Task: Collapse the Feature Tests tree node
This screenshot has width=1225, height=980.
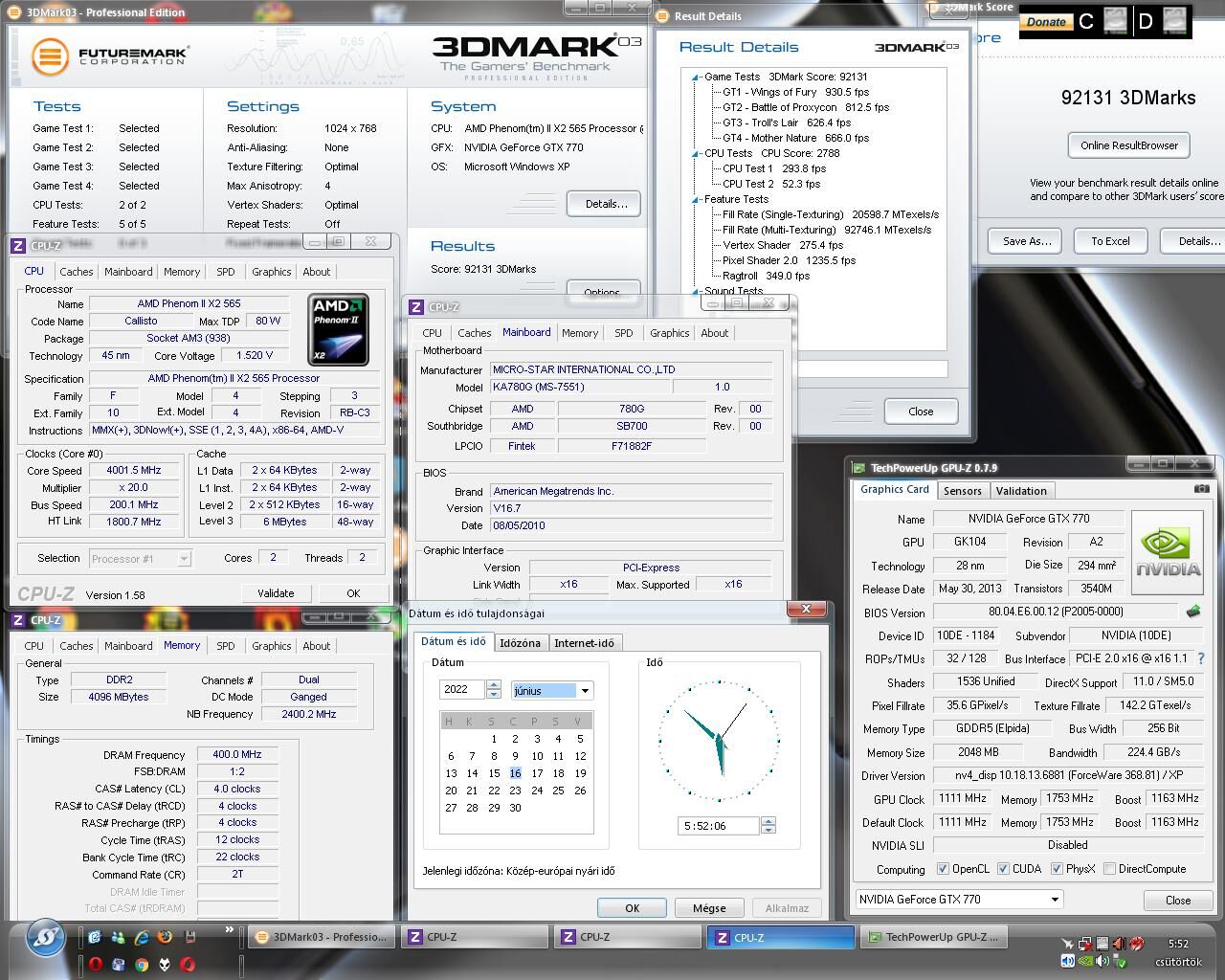Action: tap(696, 199)
